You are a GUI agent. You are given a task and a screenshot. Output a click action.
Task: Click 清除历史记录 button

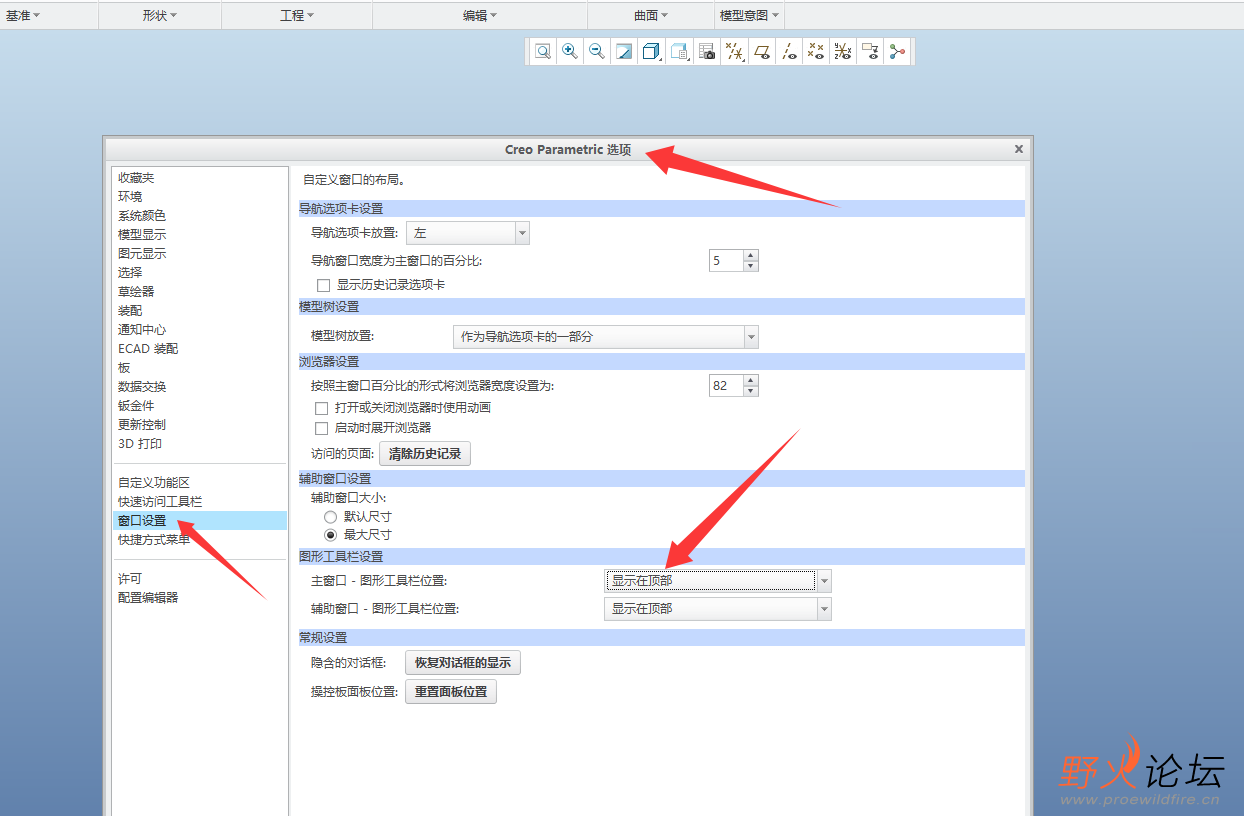(425, 454)
